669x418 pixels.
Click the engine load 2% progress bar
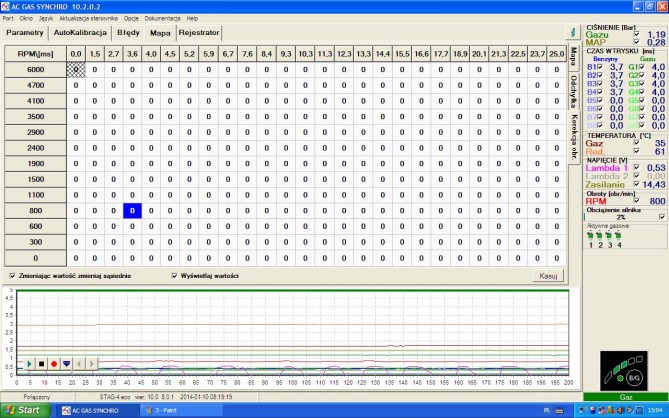point(621,217)
